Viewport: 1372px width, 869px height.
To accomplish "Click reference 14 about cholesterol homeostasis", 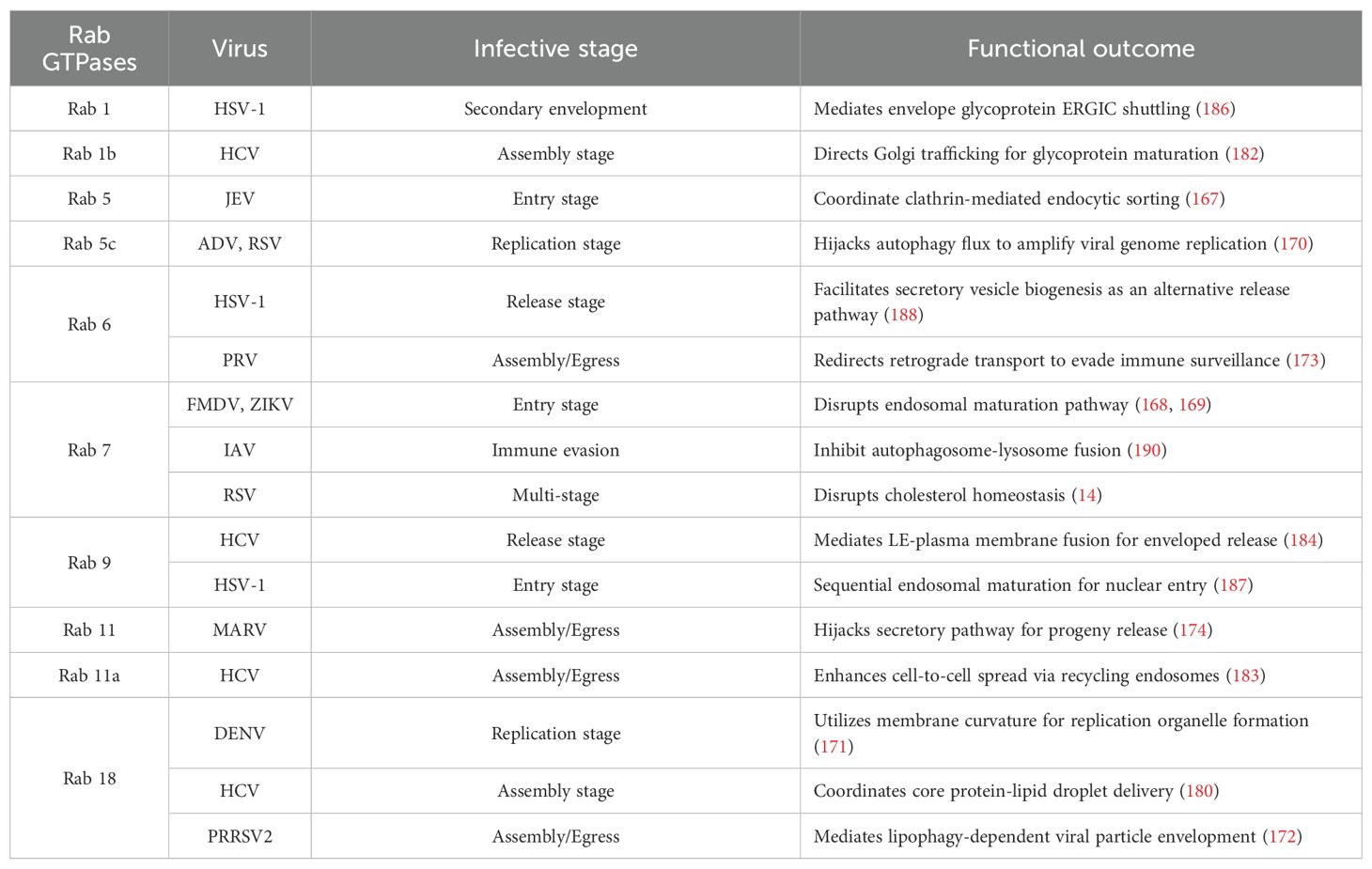I will coord(1087,495).
